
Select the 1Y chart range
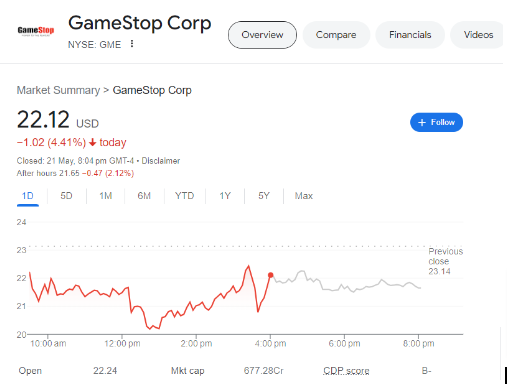[225, 196]
